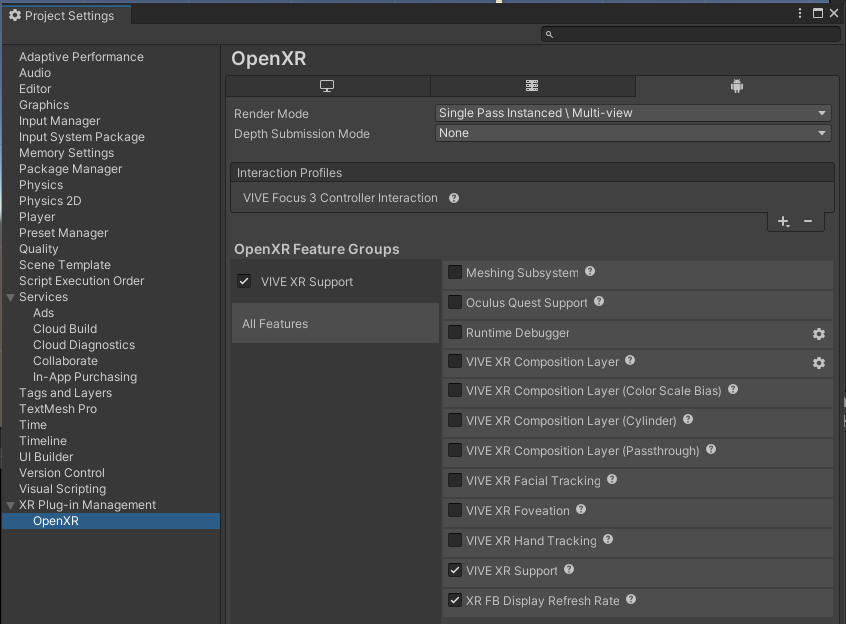Show help for VIVE XR Hand Tracking
Image resolution: width=846 pixels, height=624 pixels.
pos(608,539)
